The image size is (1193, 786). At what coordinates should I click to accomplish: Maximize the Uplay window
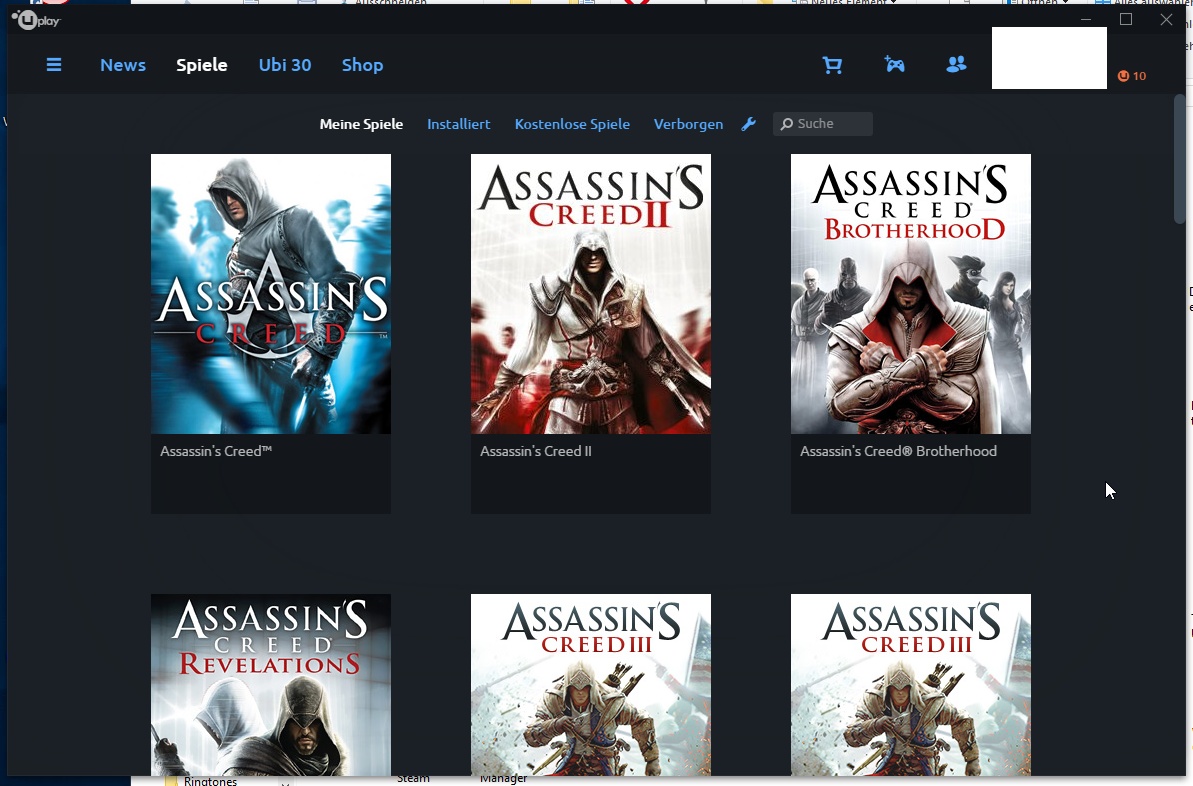[1126, 20]
